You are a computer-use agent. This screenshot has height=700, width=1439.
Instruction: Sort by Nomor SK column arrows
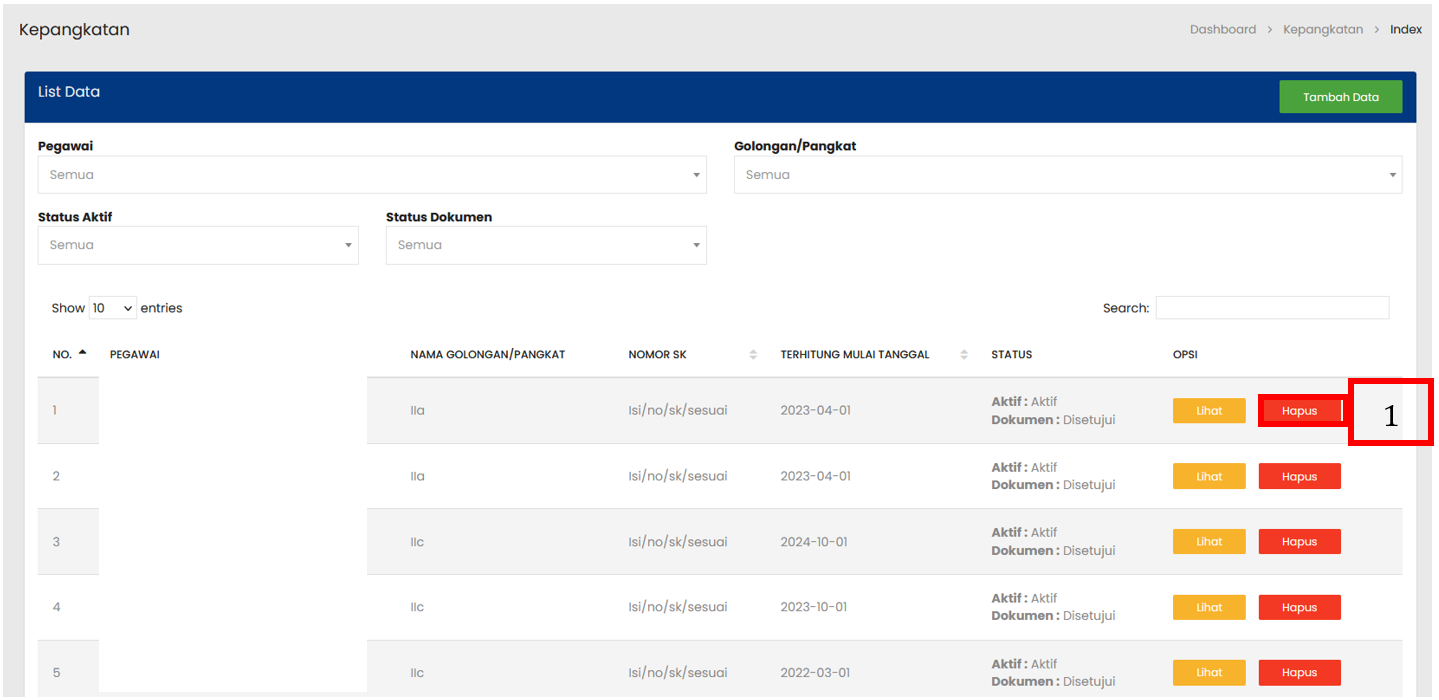[x=753, y=354]
